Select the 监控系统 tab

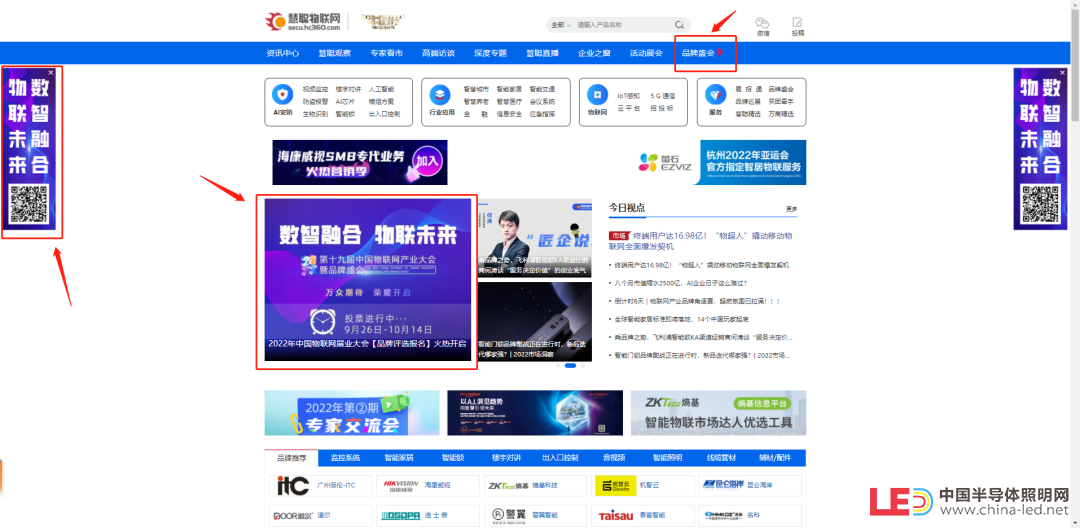tap(345, 457)
